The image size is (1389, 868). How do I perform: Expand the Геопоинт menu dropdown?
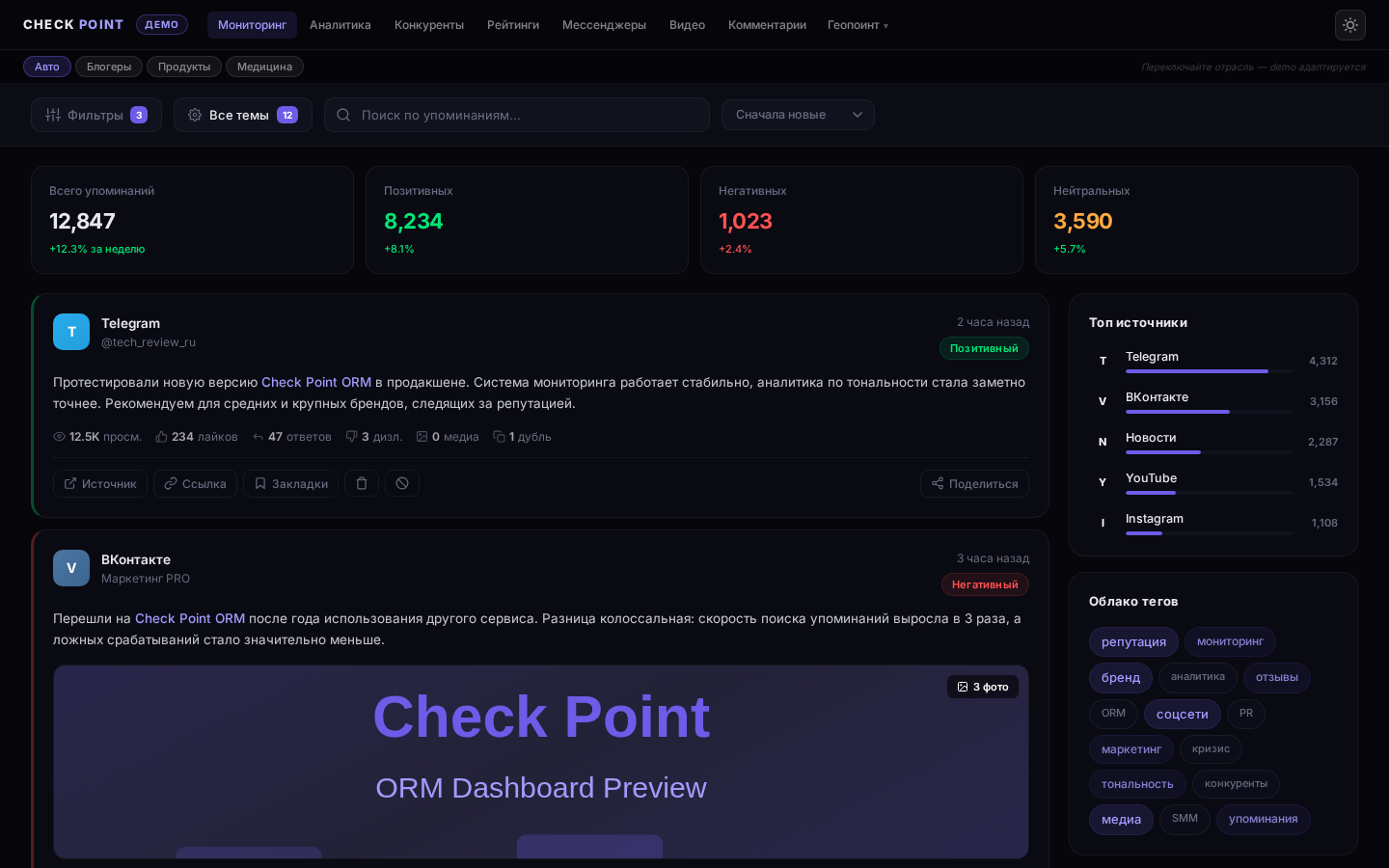[858, 25]
